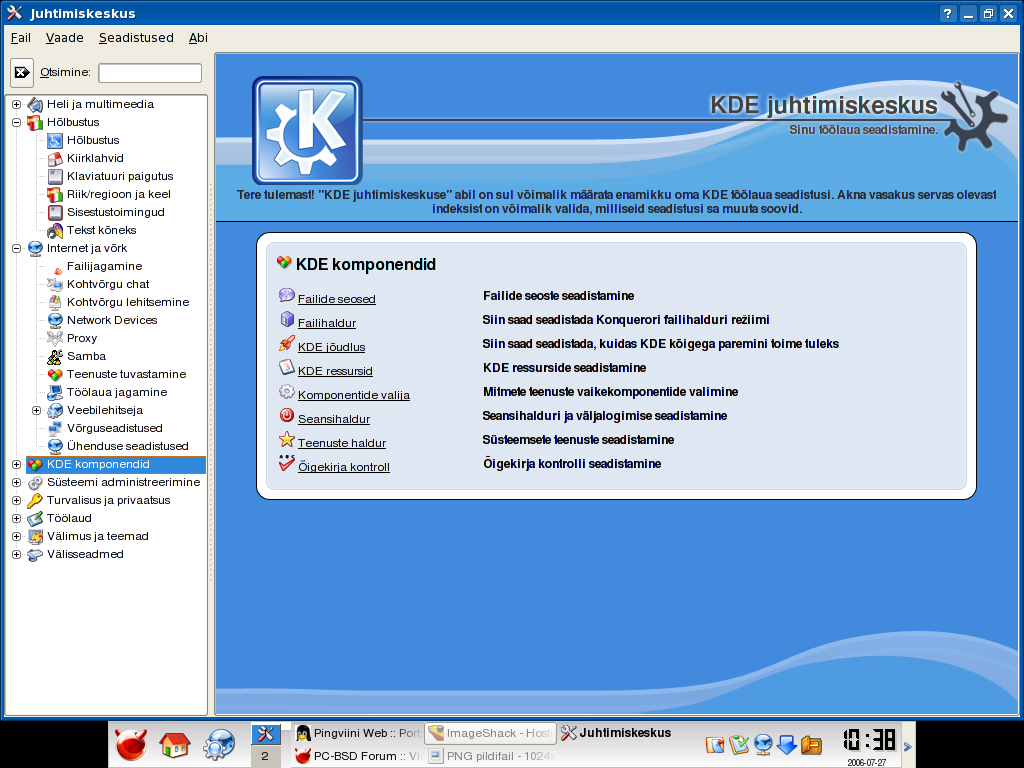
Task: Select the Hõlbustus child item
Action: 93,140
